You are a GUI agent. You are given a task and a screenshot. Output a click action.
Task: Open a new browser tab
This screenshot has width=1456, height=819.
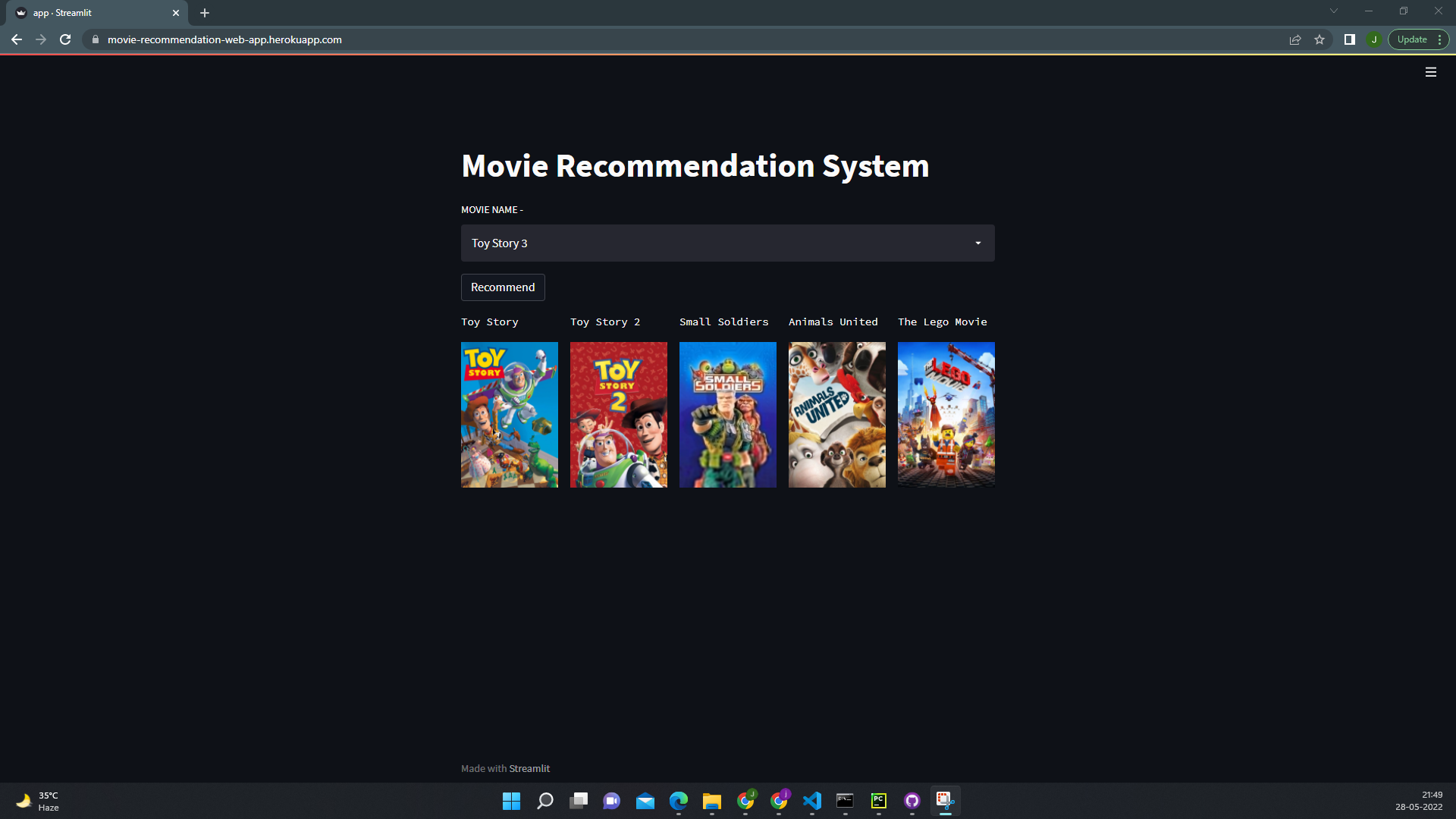point(205,13)
